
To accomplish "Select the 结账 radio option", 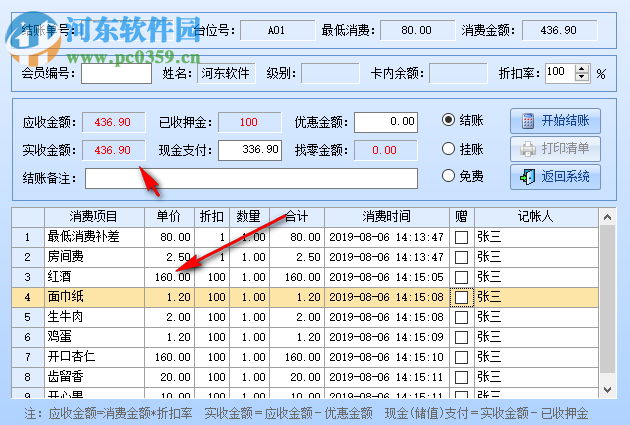I will pos(448,120).
